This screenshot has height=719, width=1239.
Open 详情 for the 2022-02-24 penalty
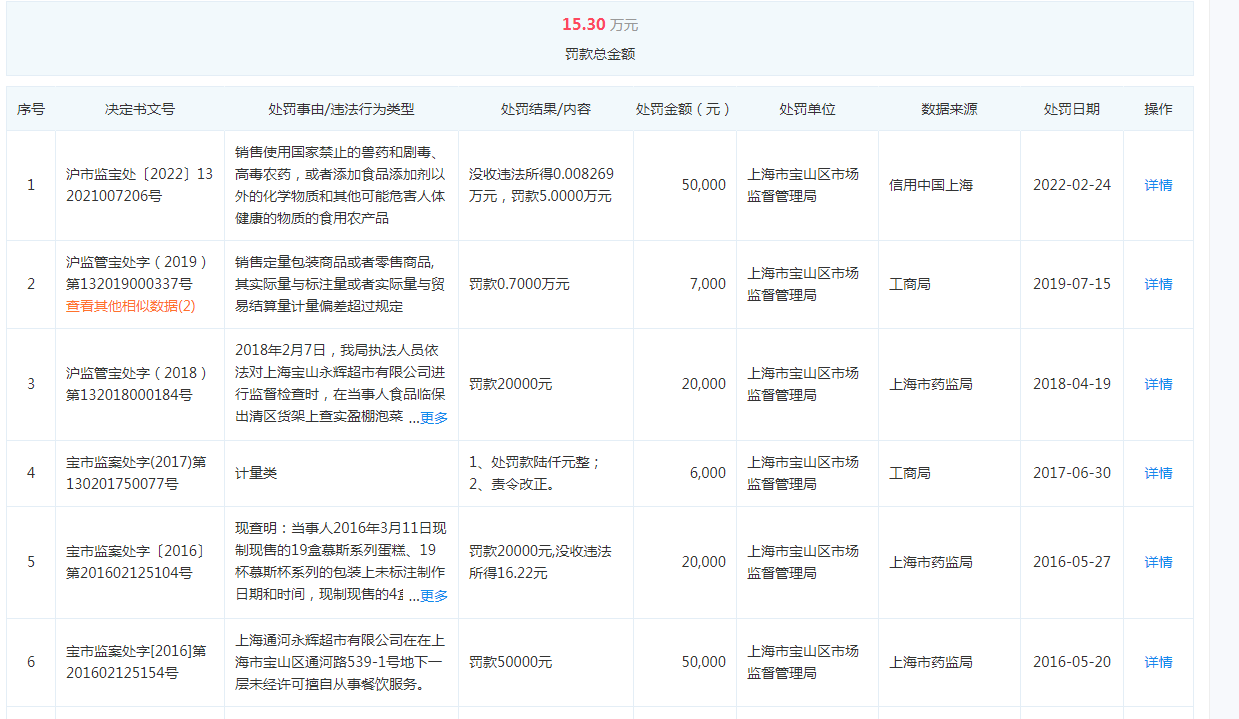1158,185
